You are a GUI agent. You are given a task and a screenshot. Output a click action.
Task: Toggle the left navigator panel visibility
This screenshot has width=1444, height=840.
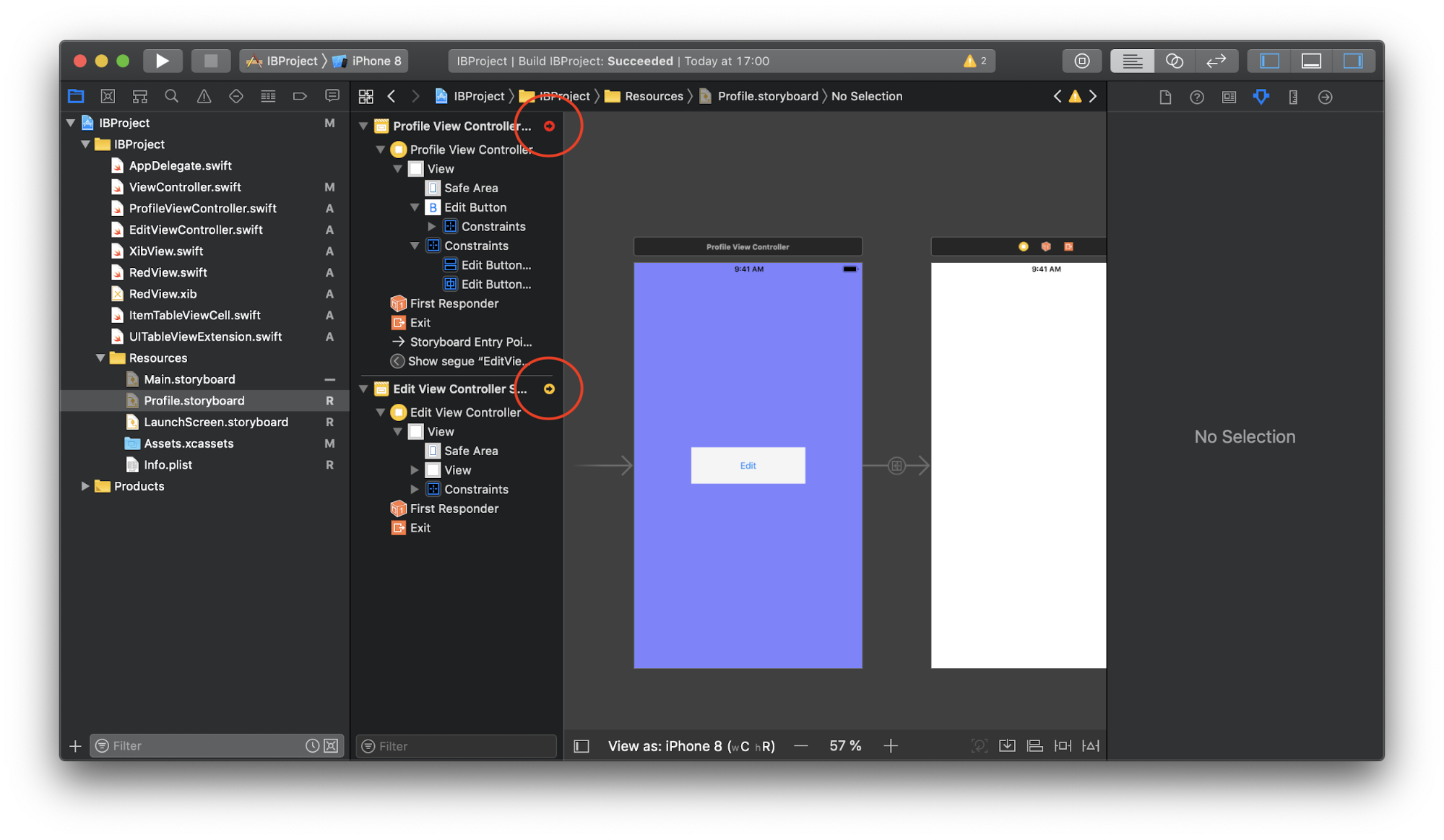pos(1269,61)
